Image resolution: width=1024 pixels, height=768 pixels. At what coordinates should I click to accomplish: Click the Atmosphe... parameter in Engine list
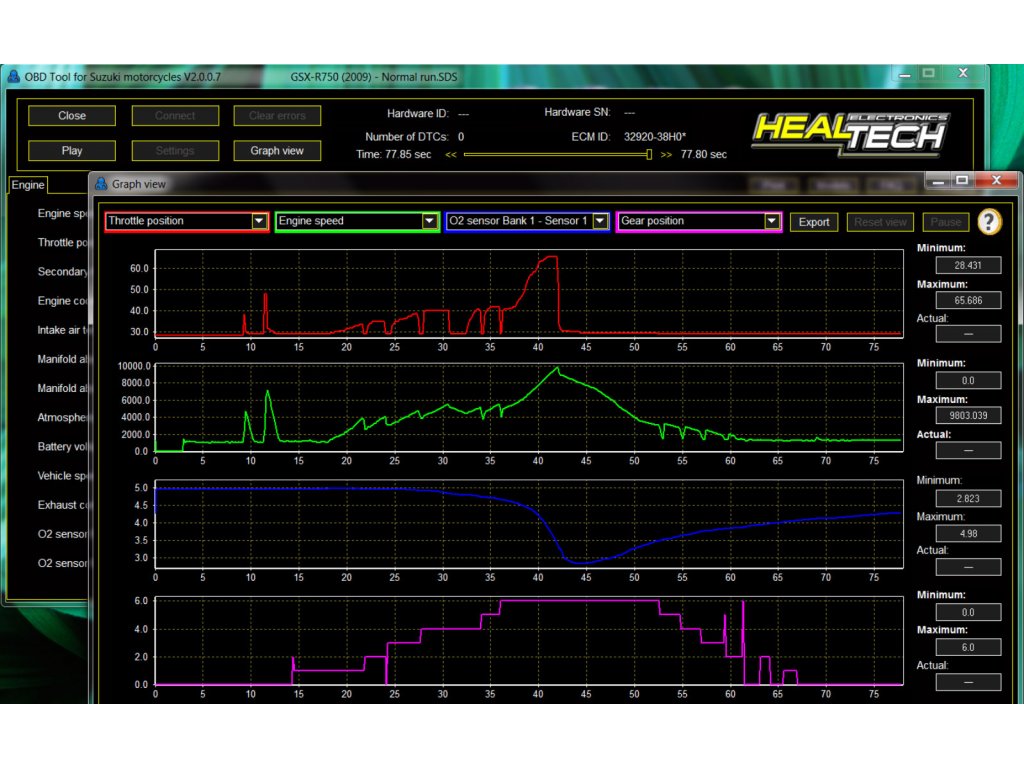pyautogui.click(x=62, y=417)
